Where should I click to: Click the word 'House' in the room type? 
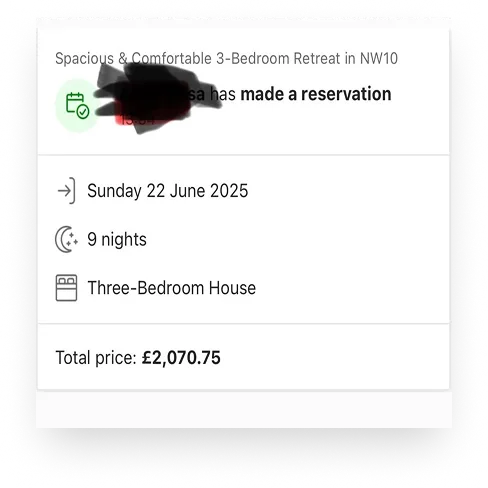click(232, 288)
